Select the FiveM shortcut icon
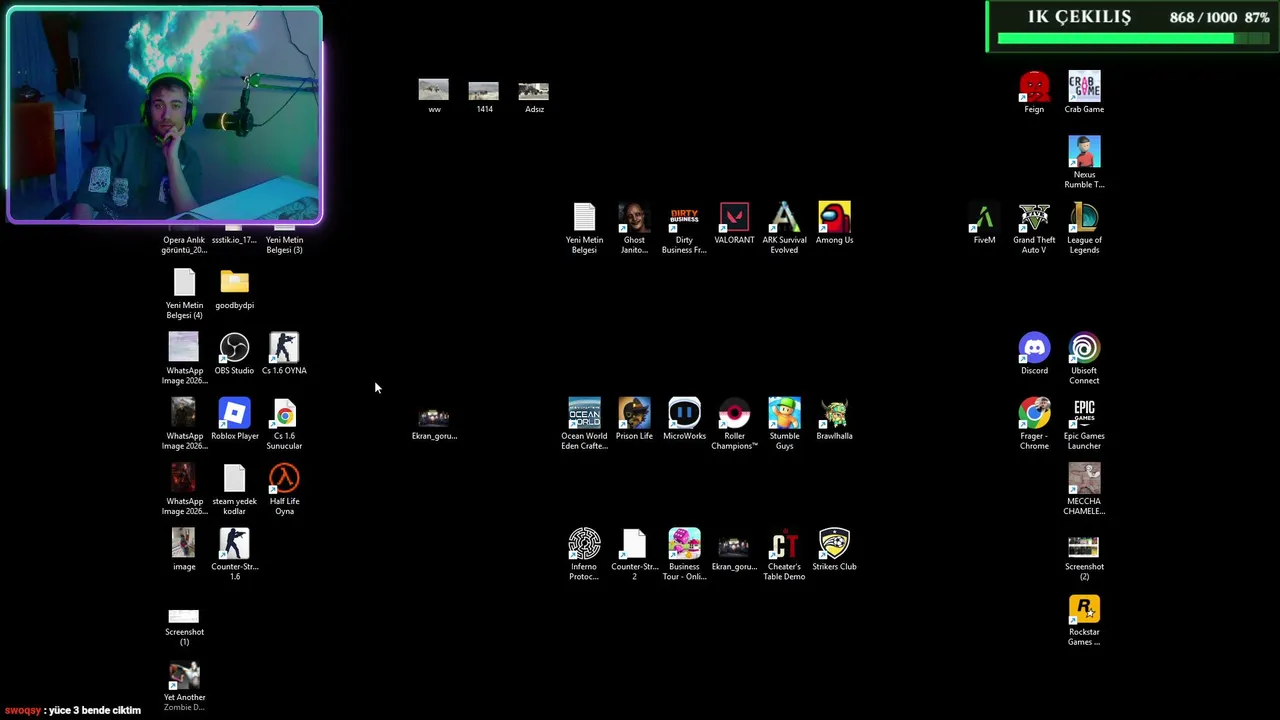The width and height of the screenshot is (1280, 720). click(984, 218)
